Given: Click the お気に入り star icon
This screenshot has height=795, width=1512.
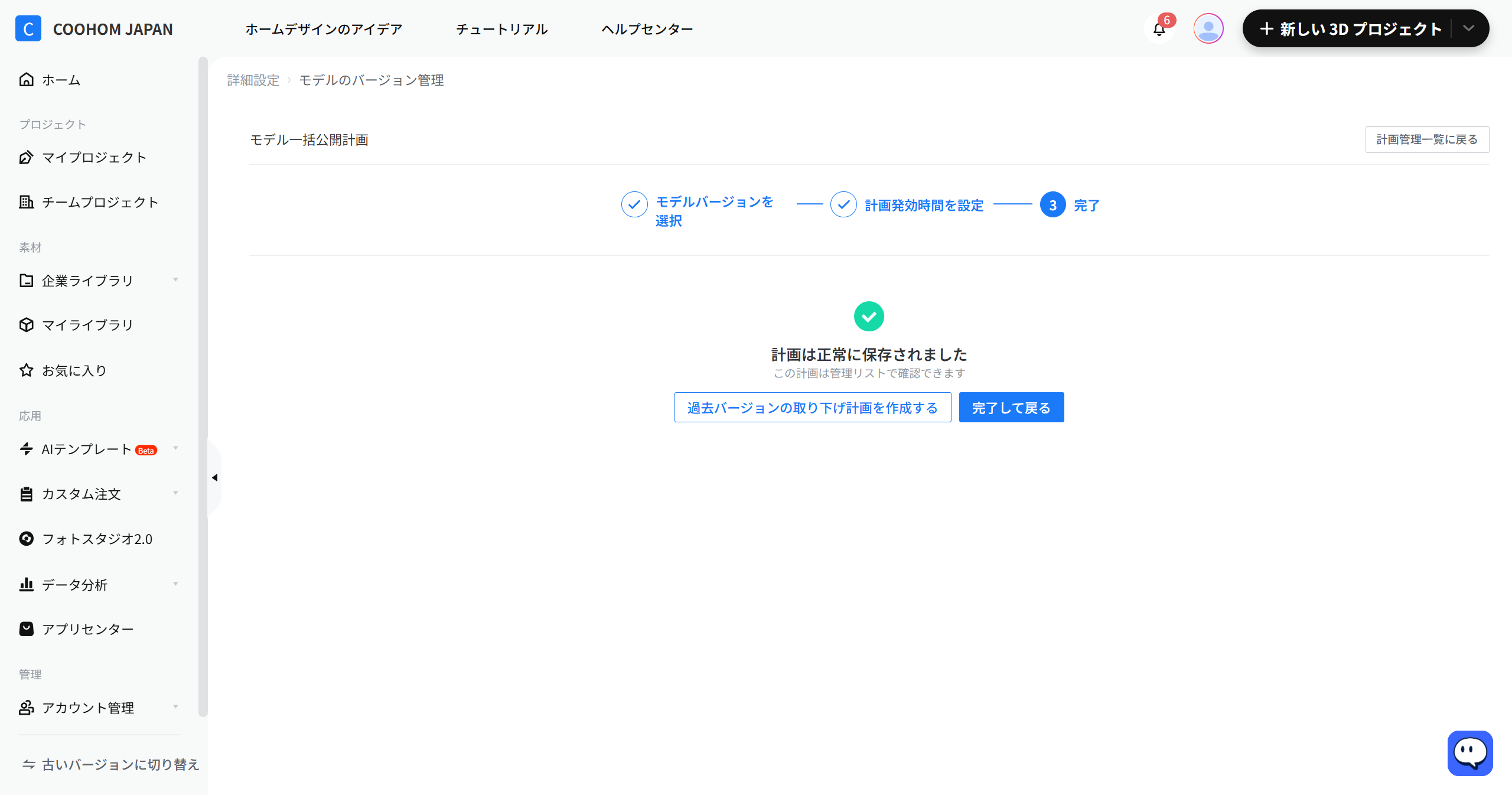Looking at the screenshot, I should click(27, 370).
